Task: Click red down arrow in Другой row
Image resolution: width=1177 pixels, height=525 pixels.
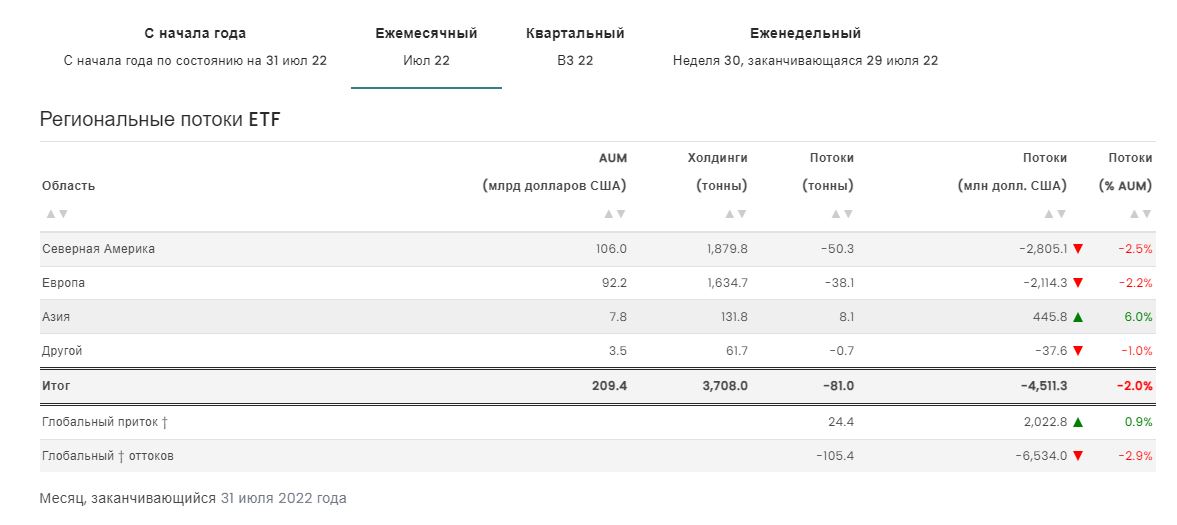Action: pos(1078,351)
